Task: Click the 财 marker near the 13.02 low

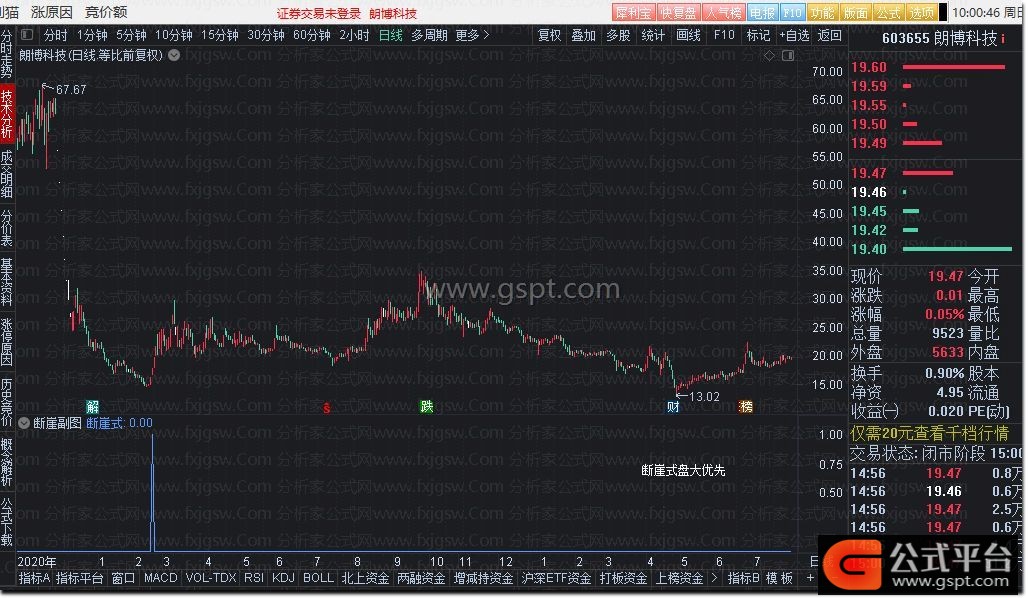Action: (x=673, y=407)
